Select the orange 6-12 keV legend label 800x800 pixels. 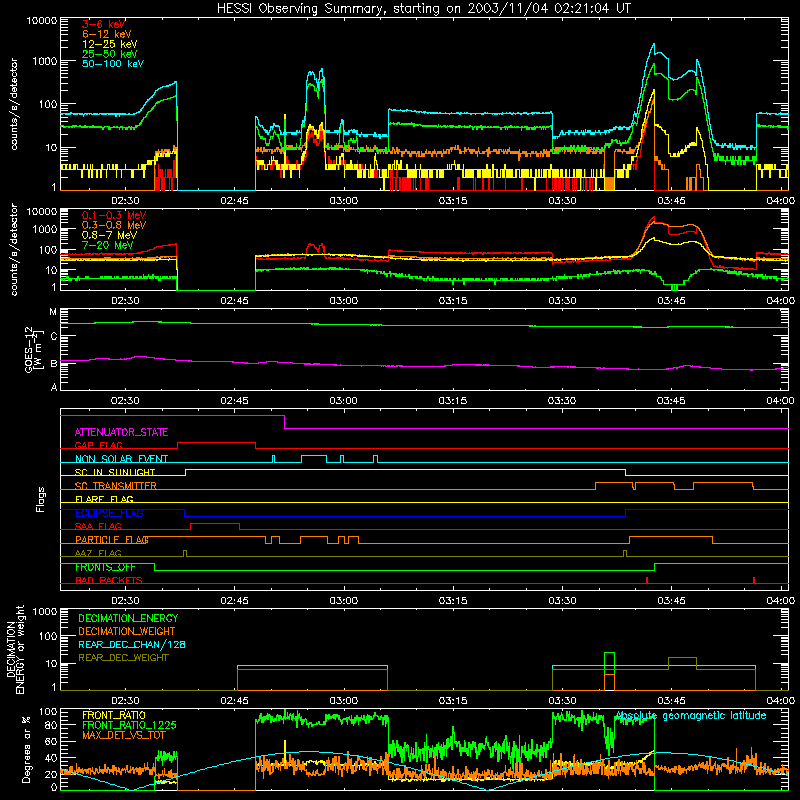tap(107, 34)
